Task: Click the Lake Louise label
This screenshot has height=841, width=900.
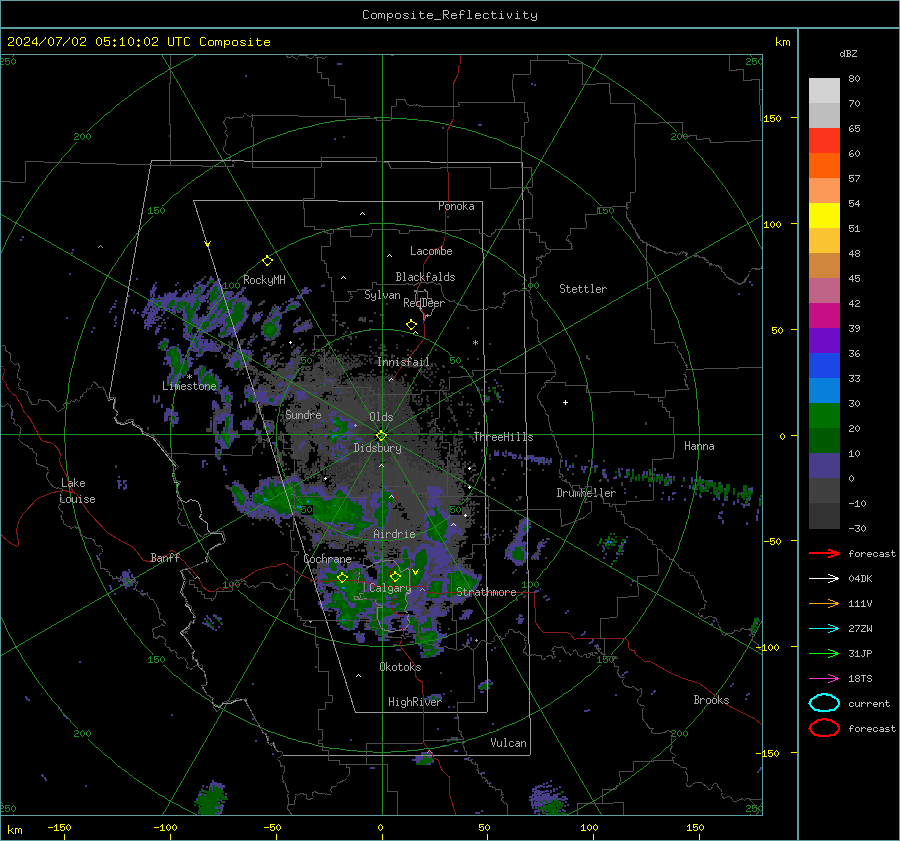Action: (x=77, y=491)
